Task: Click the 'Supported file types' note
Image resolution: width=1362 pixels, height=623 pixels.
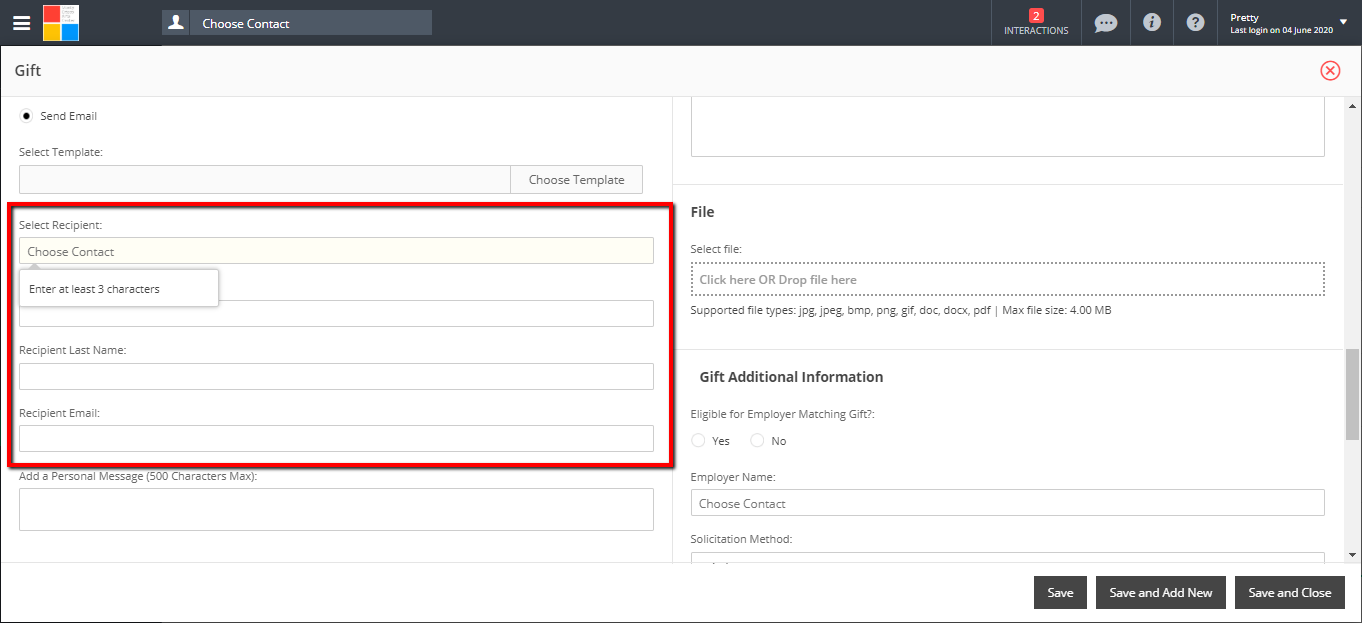Action: pyautogui.click(x=900, y=310)
